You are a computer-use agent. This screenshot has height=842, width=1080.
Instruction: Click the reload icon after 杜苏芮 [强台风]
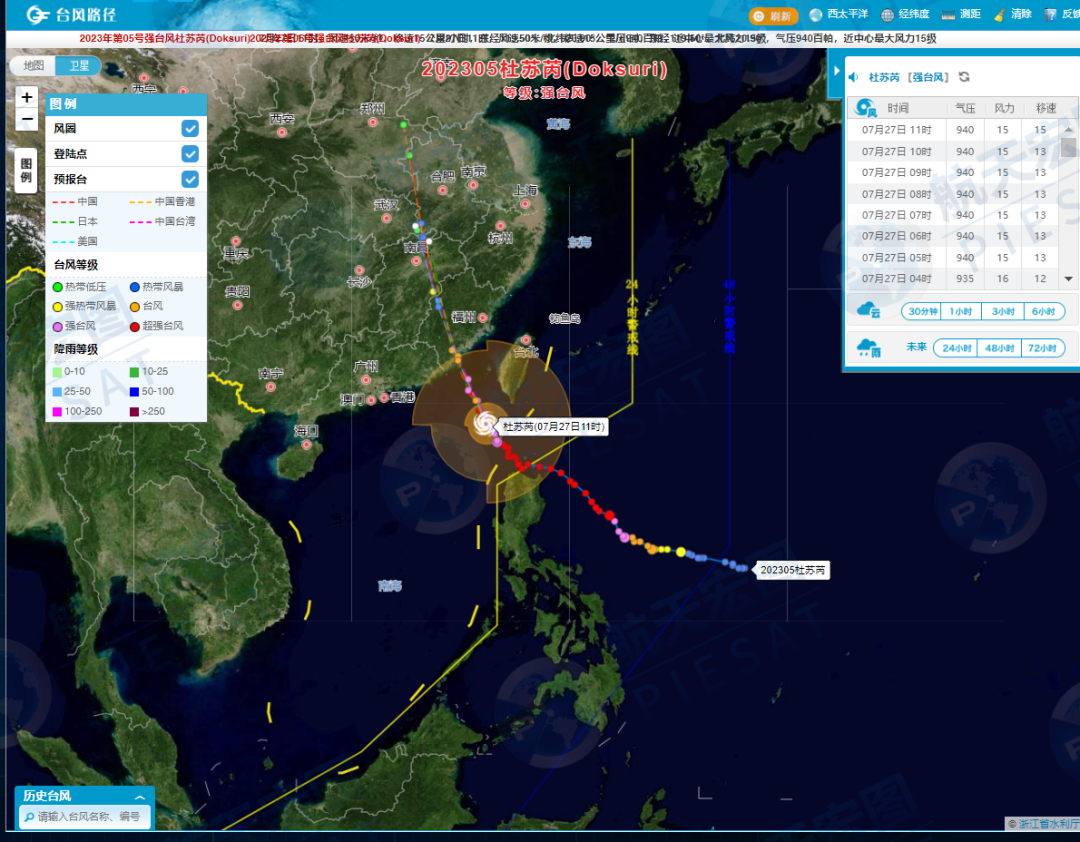pyautogui.click(x=964, y=77)
